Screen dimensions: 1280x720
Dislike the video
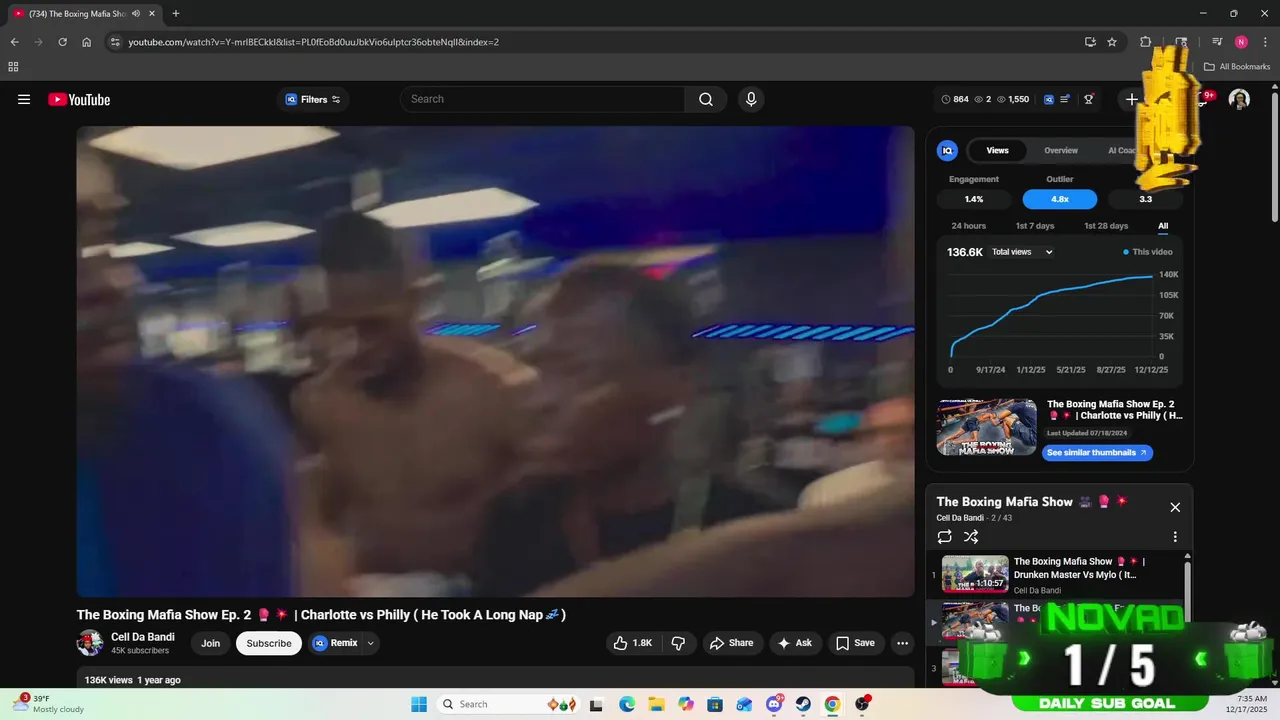click(678, 643)
